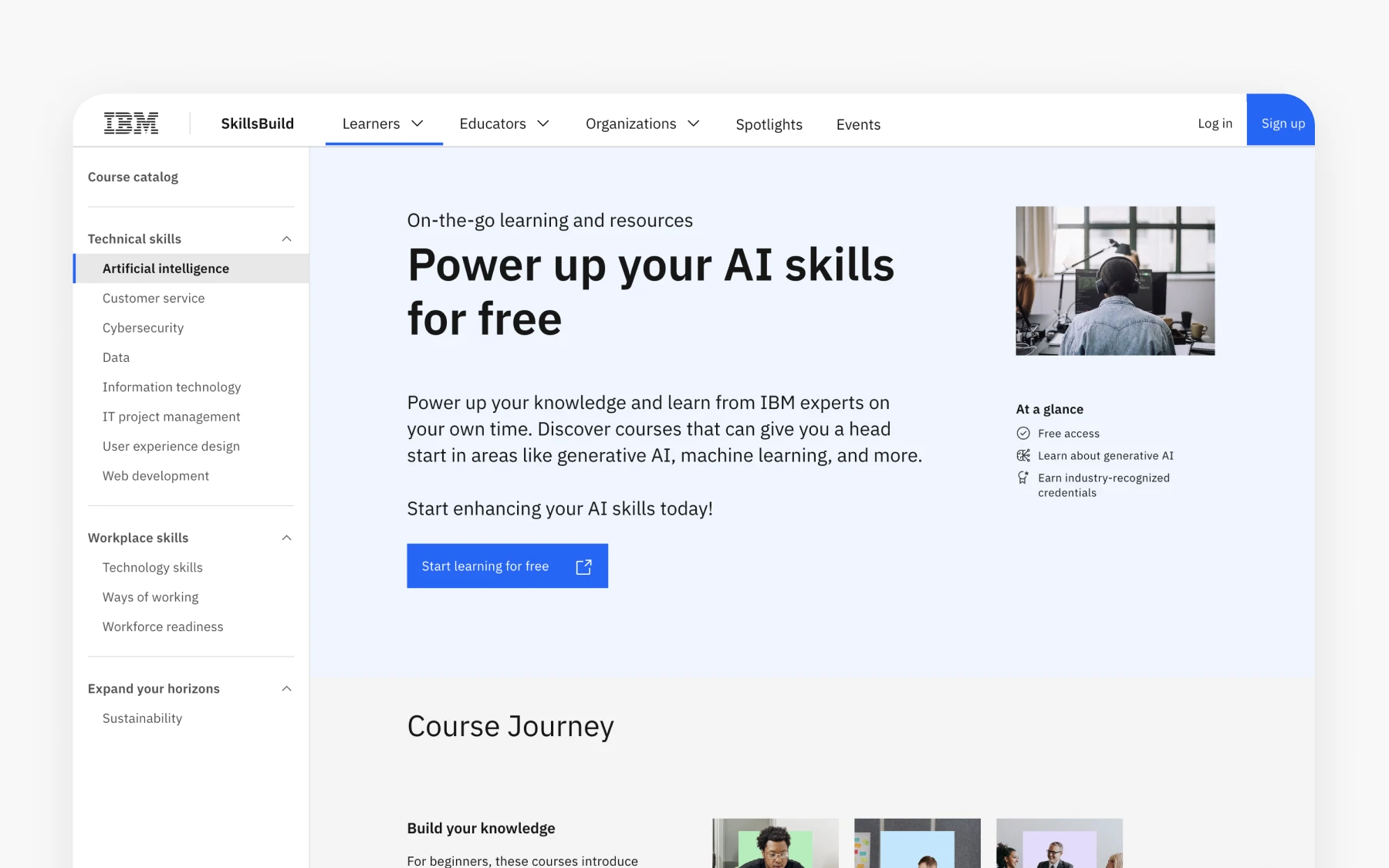Image resolution: width=1389 pixels, height=868 pixels.
Task: Click On-the-go learning and resources text
Action: tap(549, 221)
